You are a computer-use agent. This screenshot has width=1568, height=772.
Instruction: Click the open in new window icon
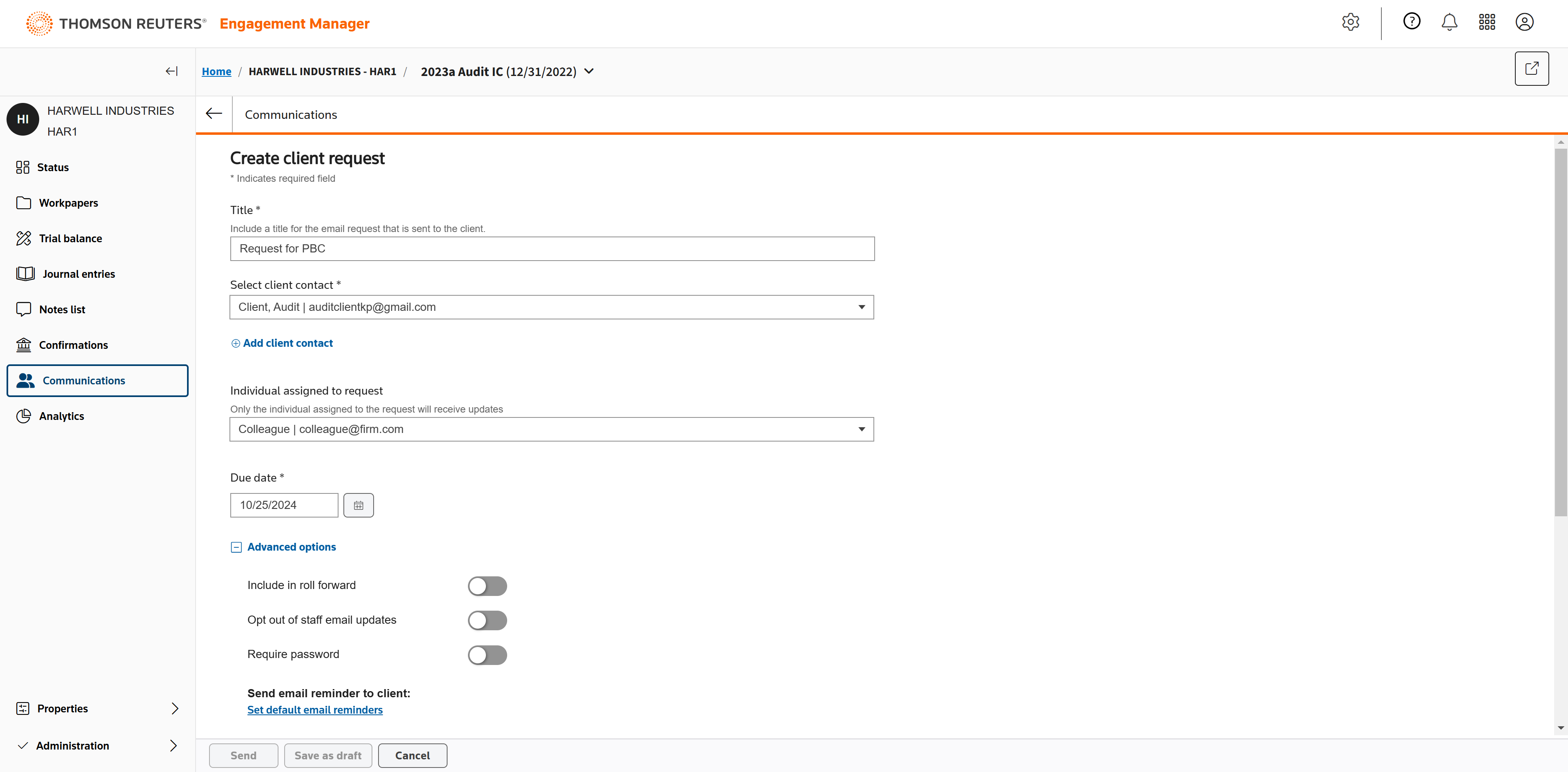(1532, 69)
